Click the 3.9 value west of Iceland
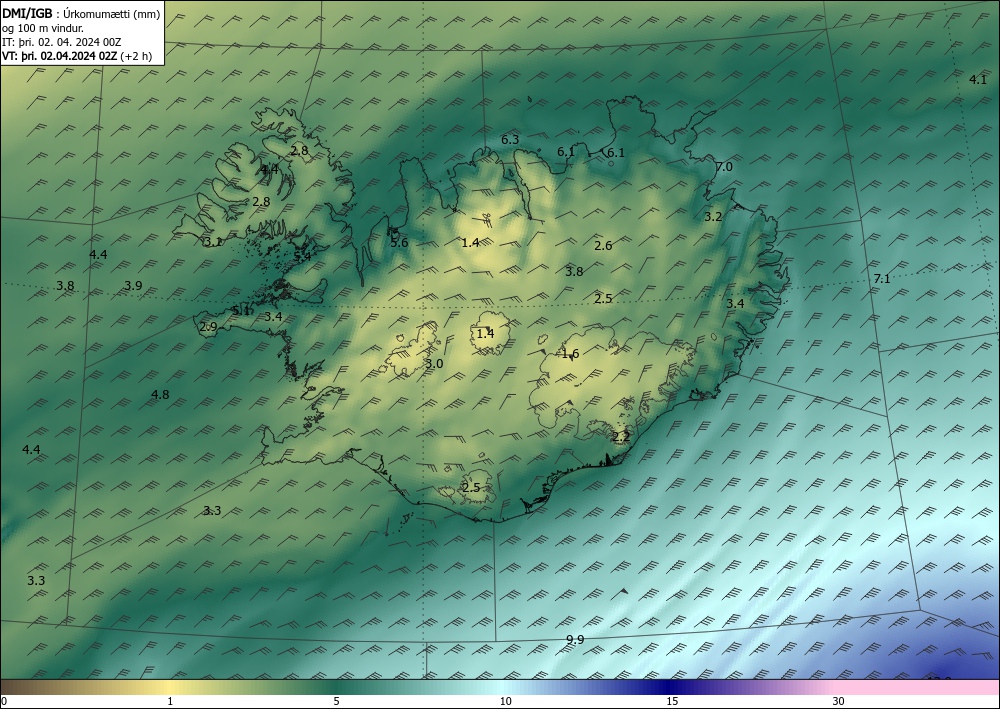 click(133, 286)
